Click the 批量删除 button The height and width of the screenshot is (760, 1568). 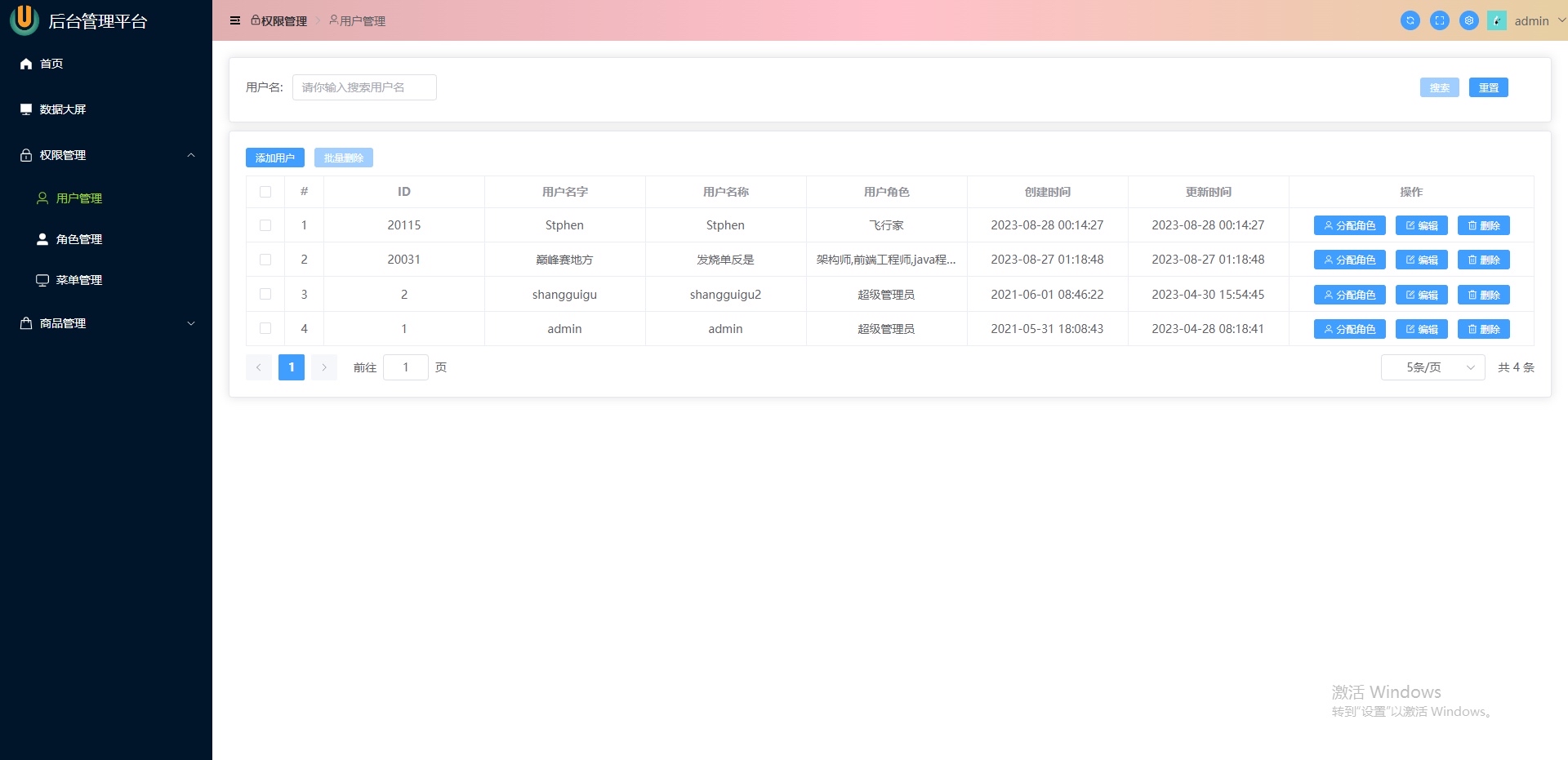344,158
